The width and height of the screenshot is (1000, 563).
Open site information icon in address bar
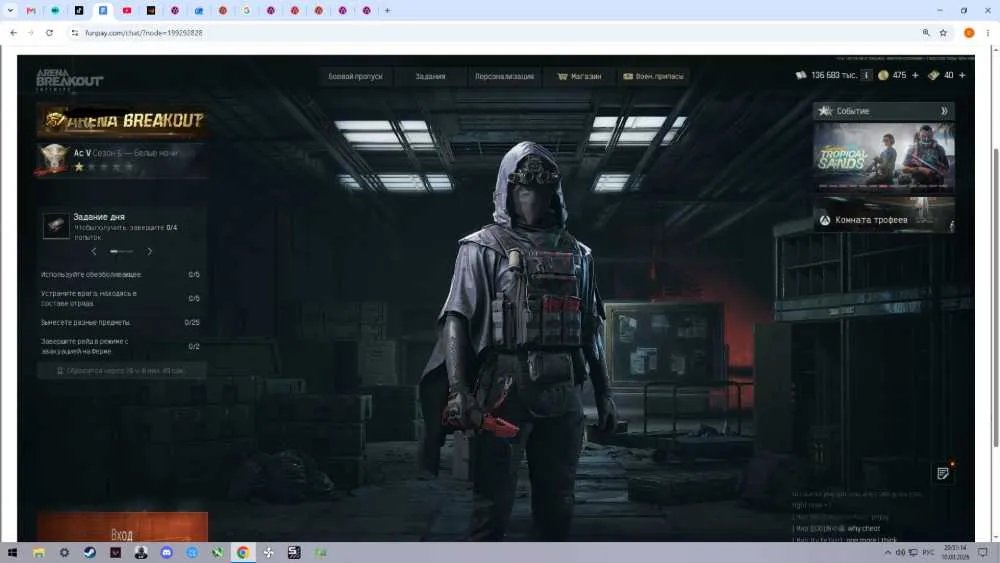[75, 33]
